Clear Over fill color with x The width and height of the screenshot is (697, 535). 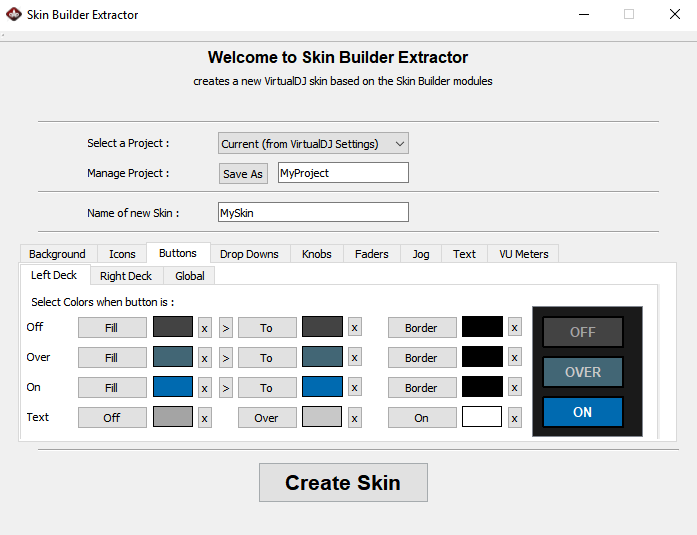(204, 358)
